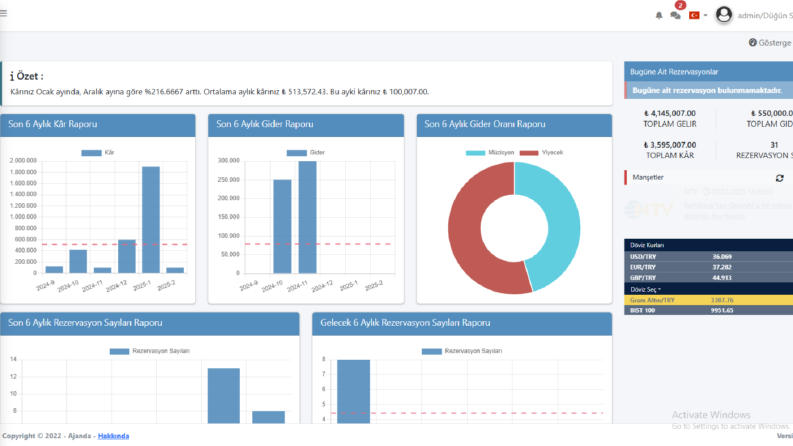This screenshot has height=446, width=793.
Task: Open the admin user avatar menu
Action: click(x=724, y=15)
